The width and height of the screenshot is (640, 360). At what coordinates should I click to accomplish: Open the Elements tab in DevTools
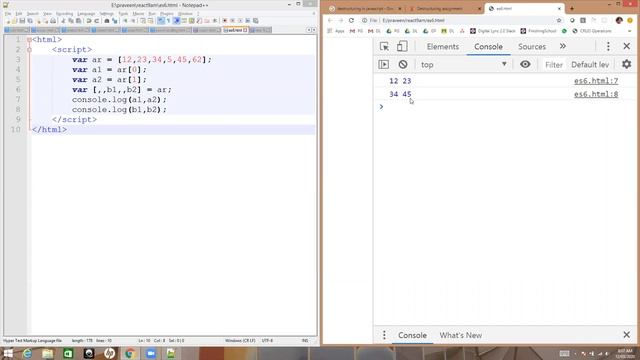[443, 47]
